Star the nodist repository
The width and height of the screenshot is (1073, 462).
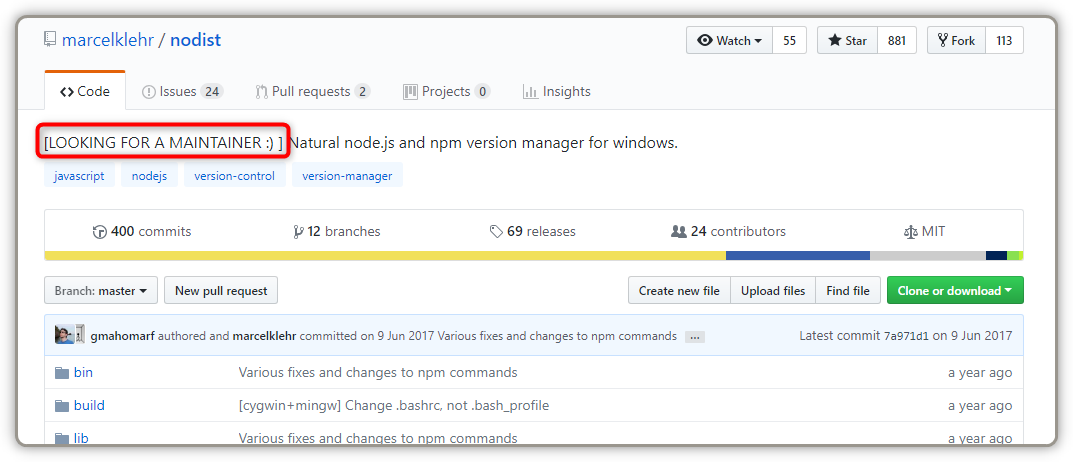[847, 40]
